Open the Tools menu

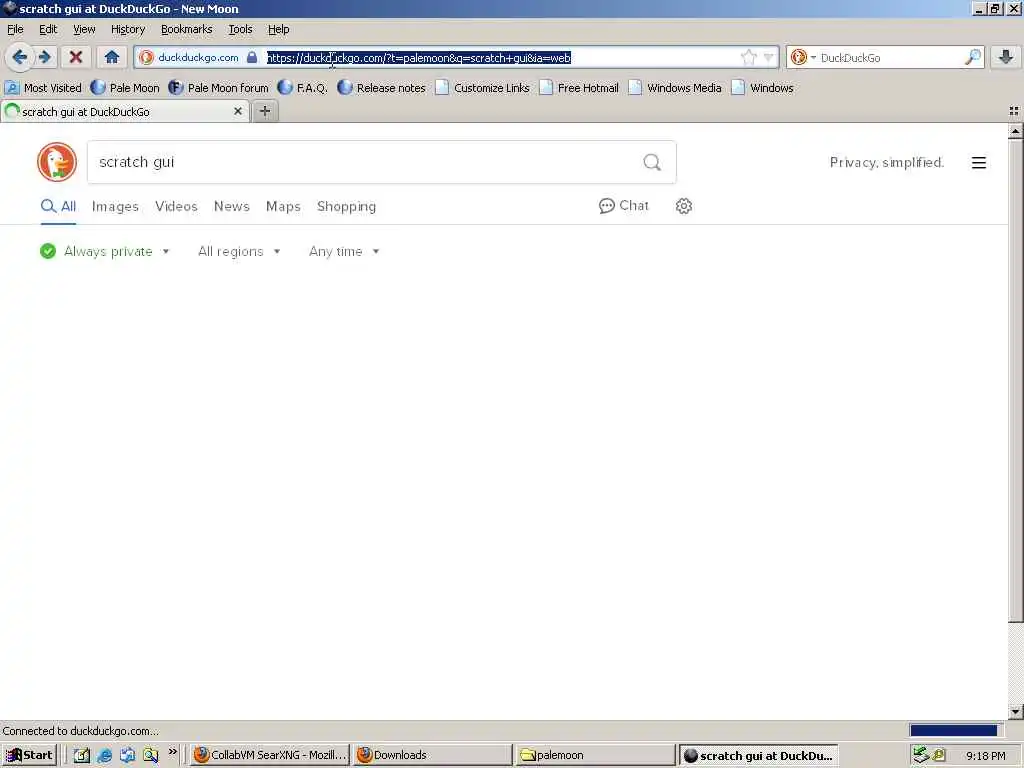point(240,29)
